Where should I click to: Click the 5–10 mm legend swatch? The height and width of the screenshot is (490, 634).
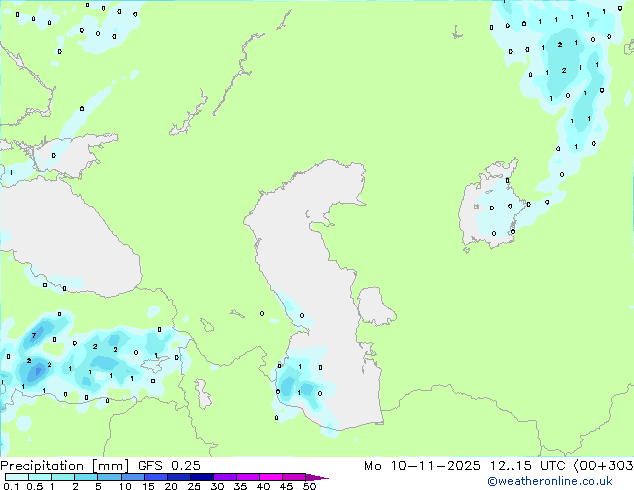click(x=110, y=477)
